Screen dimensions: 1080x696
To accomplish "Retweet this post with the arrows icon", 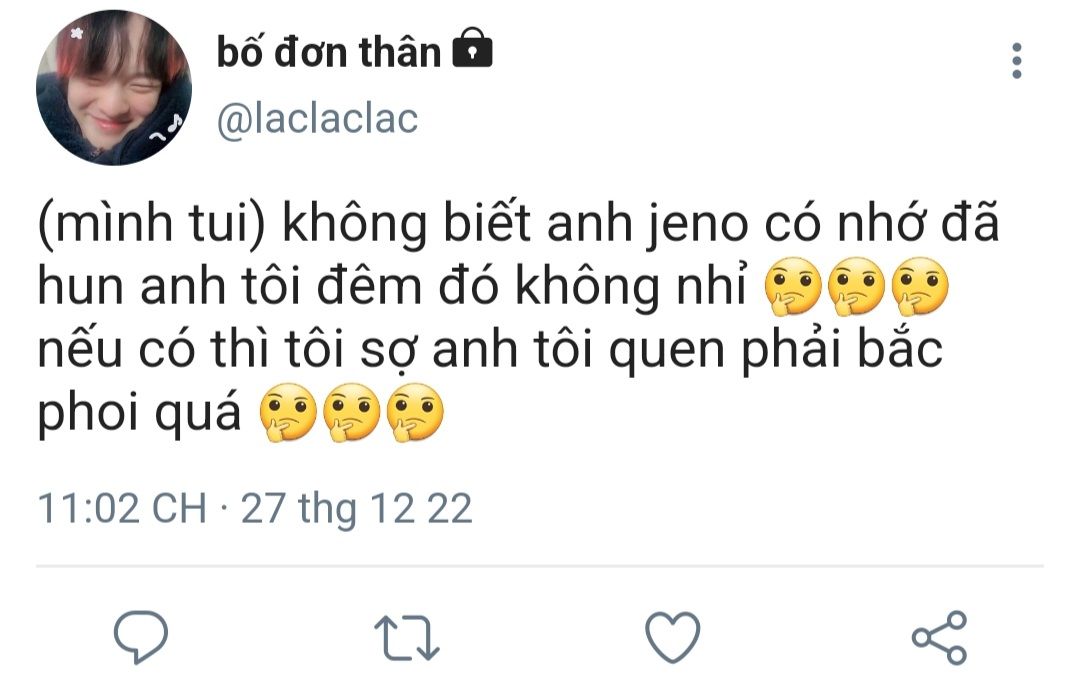I will click(x=406, y=638).
